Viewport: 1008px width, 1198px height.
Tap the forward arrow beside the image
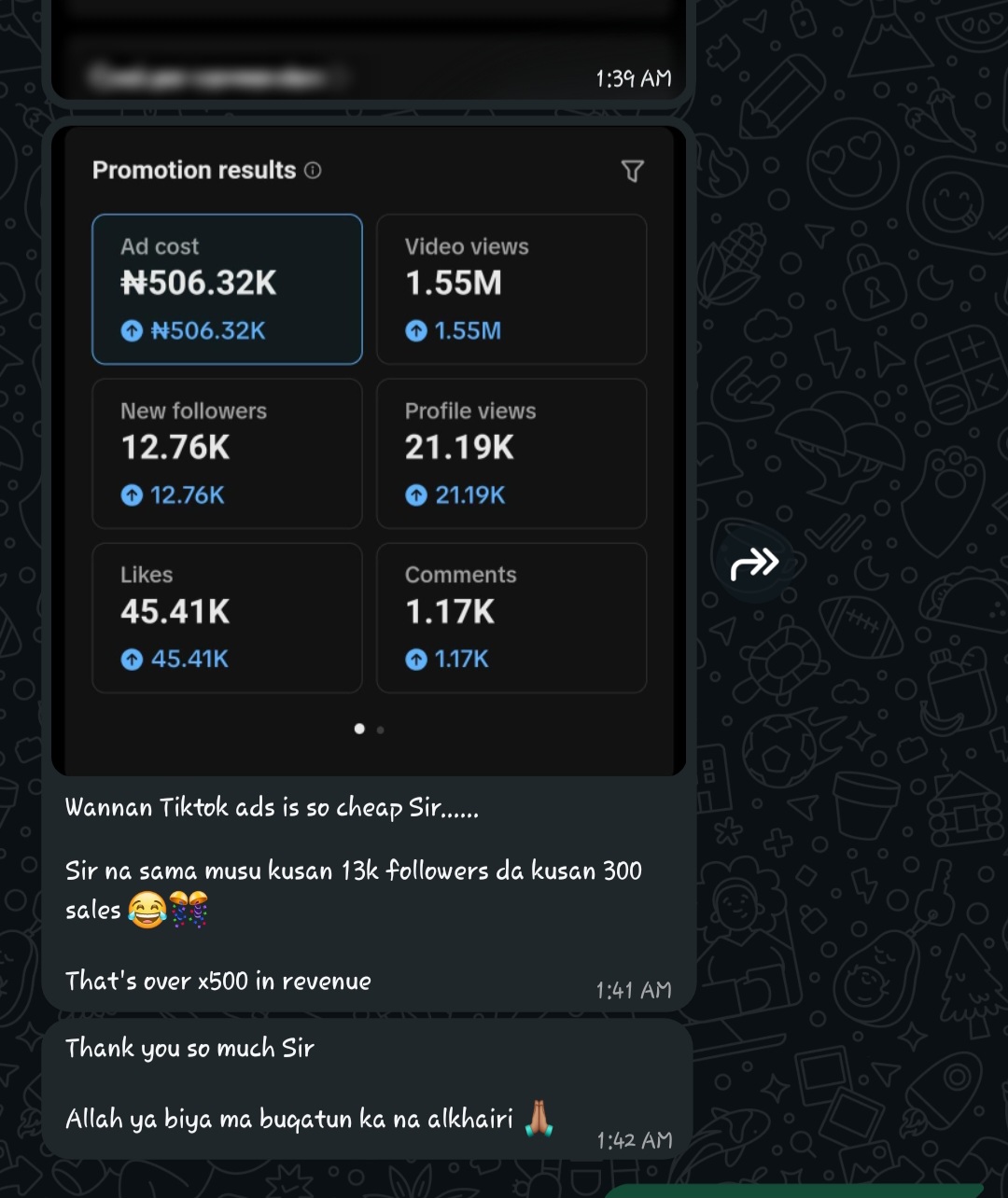pyautogui.click(x=754, y=563)
